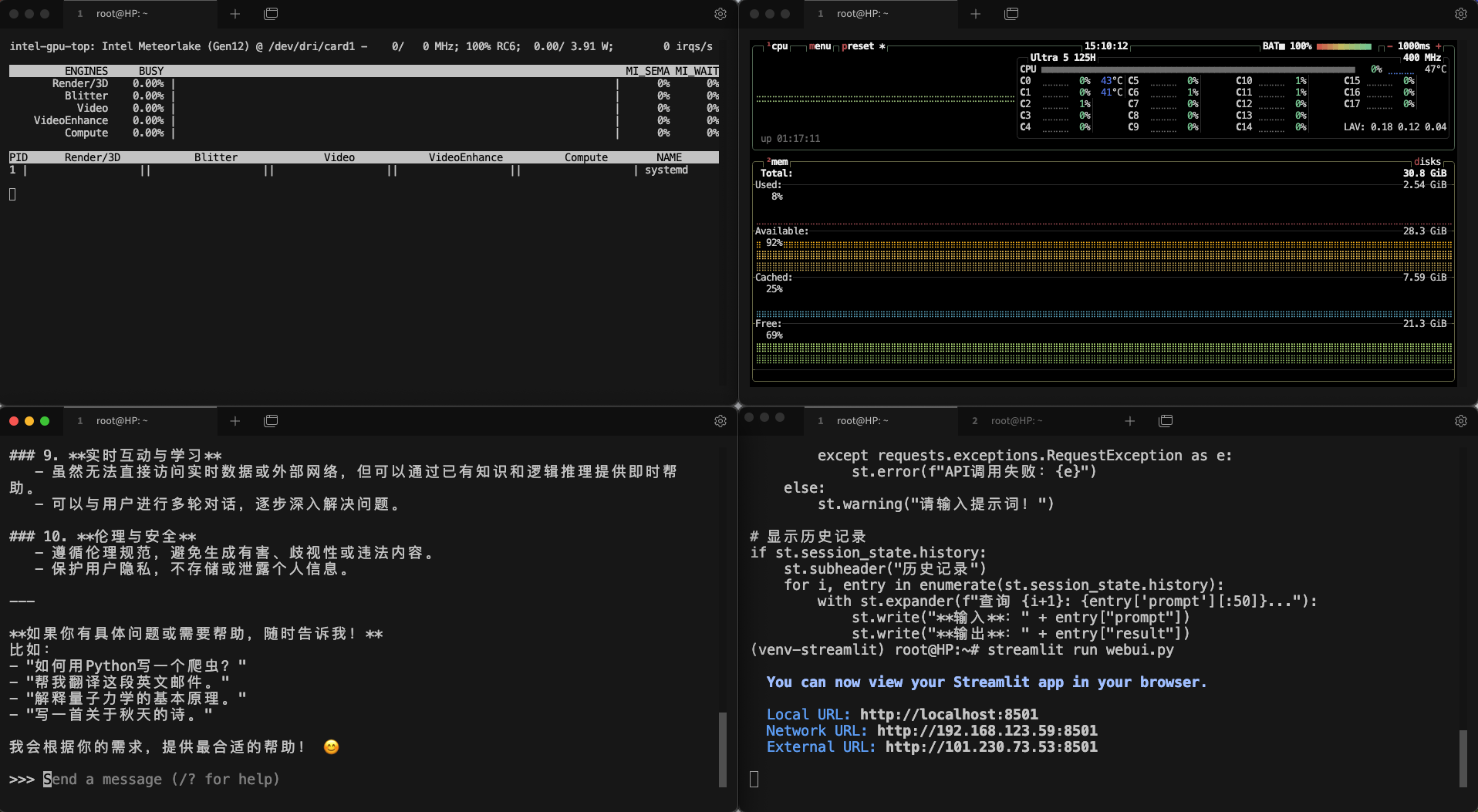Increase the 1000ms update interval with plus
The height and width of the screenshot is (812, 1478).
(x=1439, y=46)
